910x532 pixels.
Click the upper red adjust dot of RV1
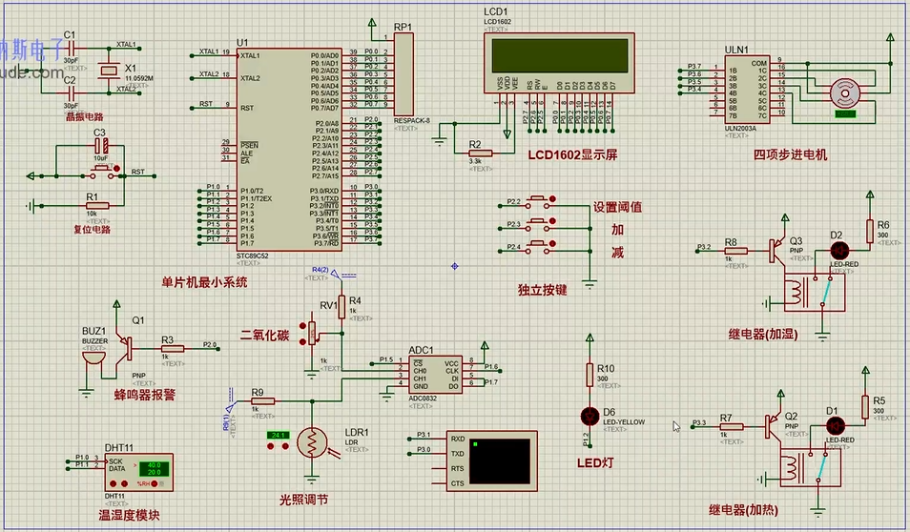click(x=302, y=327)
